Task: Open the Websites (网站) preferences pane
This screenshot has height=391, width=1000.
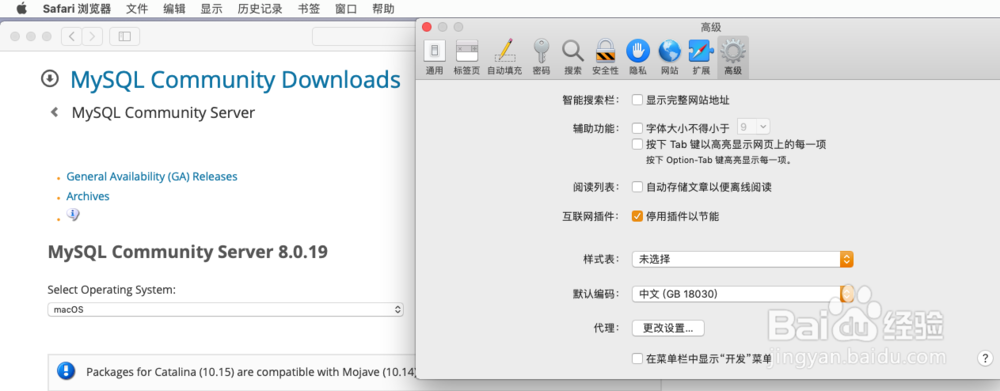Action: 670,57
